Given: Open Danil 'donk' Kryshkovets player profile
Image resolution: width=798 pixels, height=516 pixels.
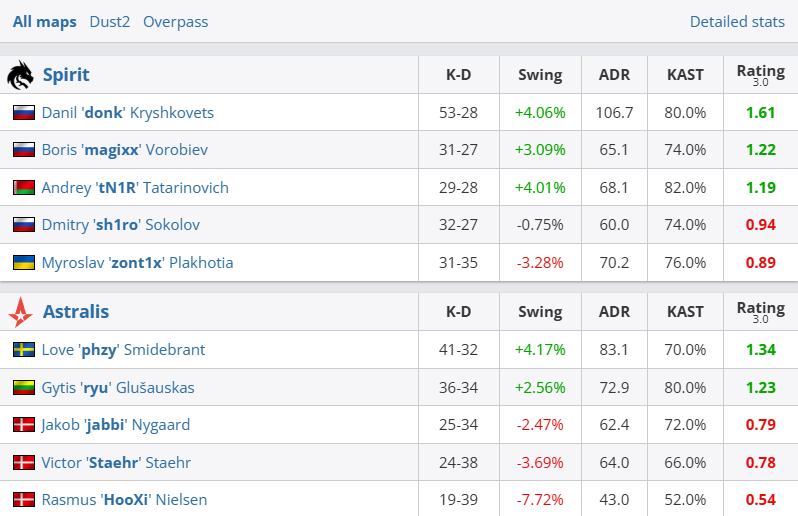Looking at the screenshot, I should [x=128, y=113].
